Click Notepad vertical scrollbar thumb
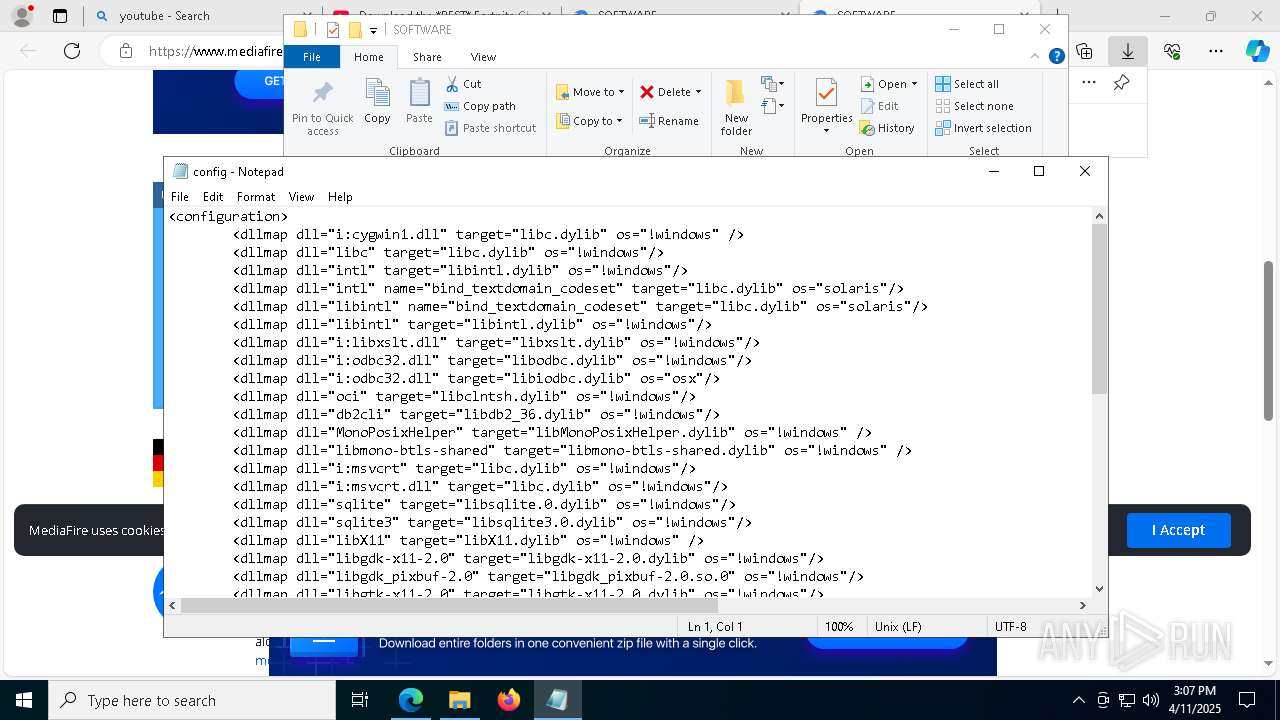 1099,308
